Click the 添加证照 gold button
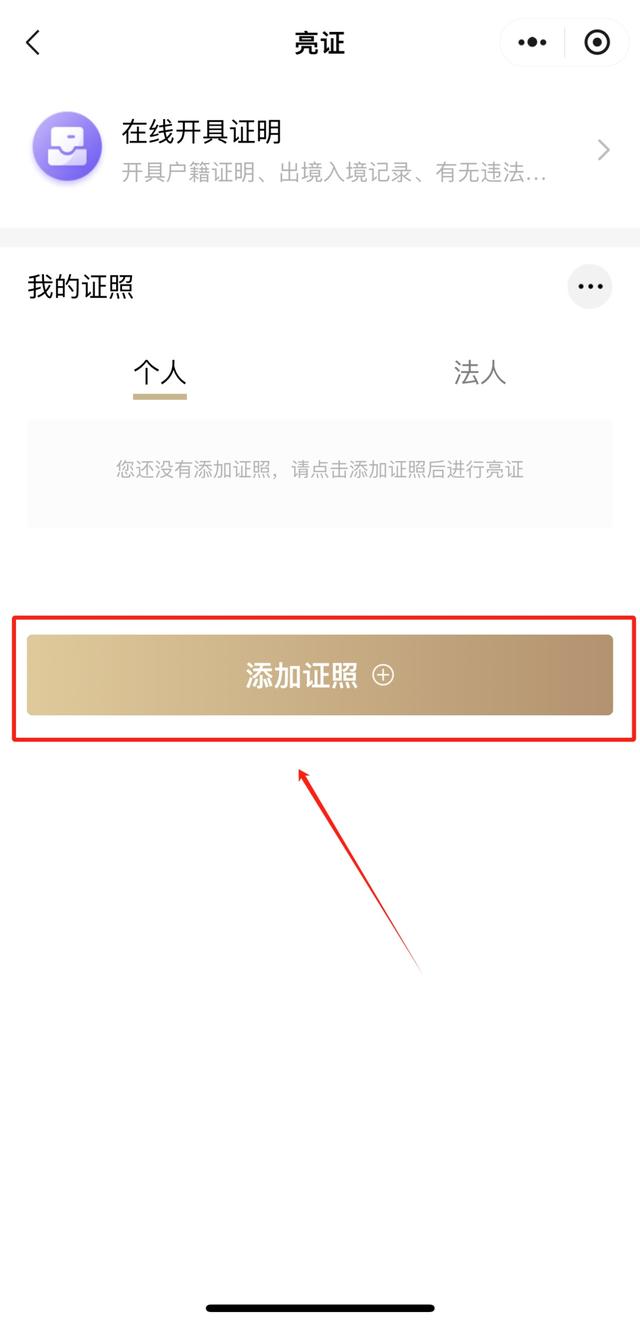Viewport: 640px width, 1321px height. pos(320,675)
